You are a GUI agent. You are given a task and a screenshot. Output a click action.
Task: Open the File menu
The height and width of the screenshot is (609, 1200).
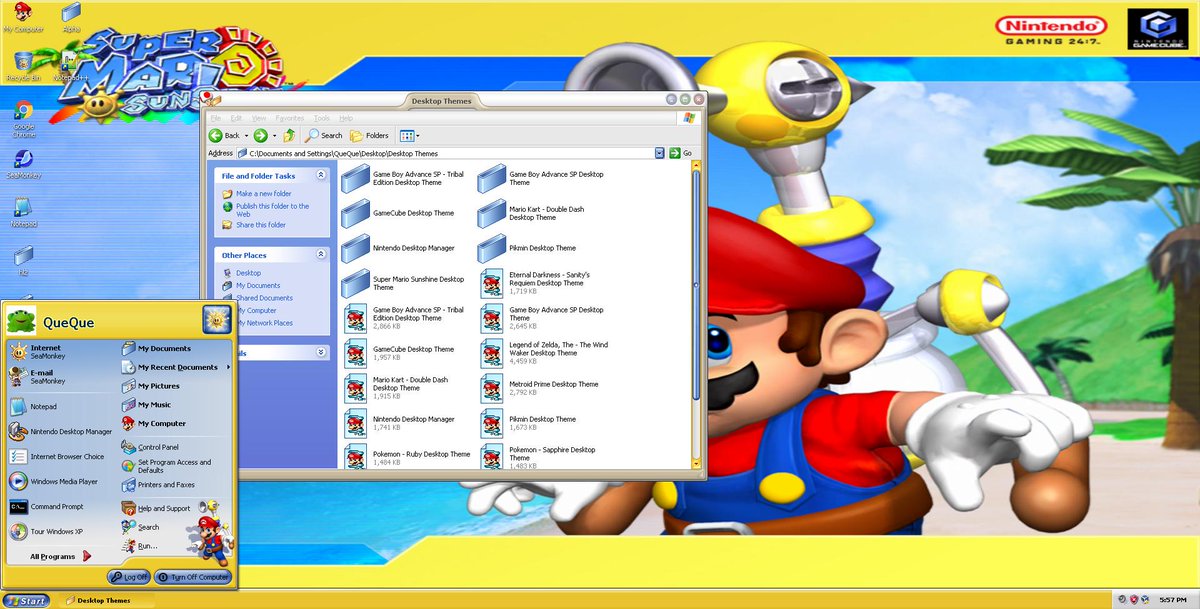215,118
